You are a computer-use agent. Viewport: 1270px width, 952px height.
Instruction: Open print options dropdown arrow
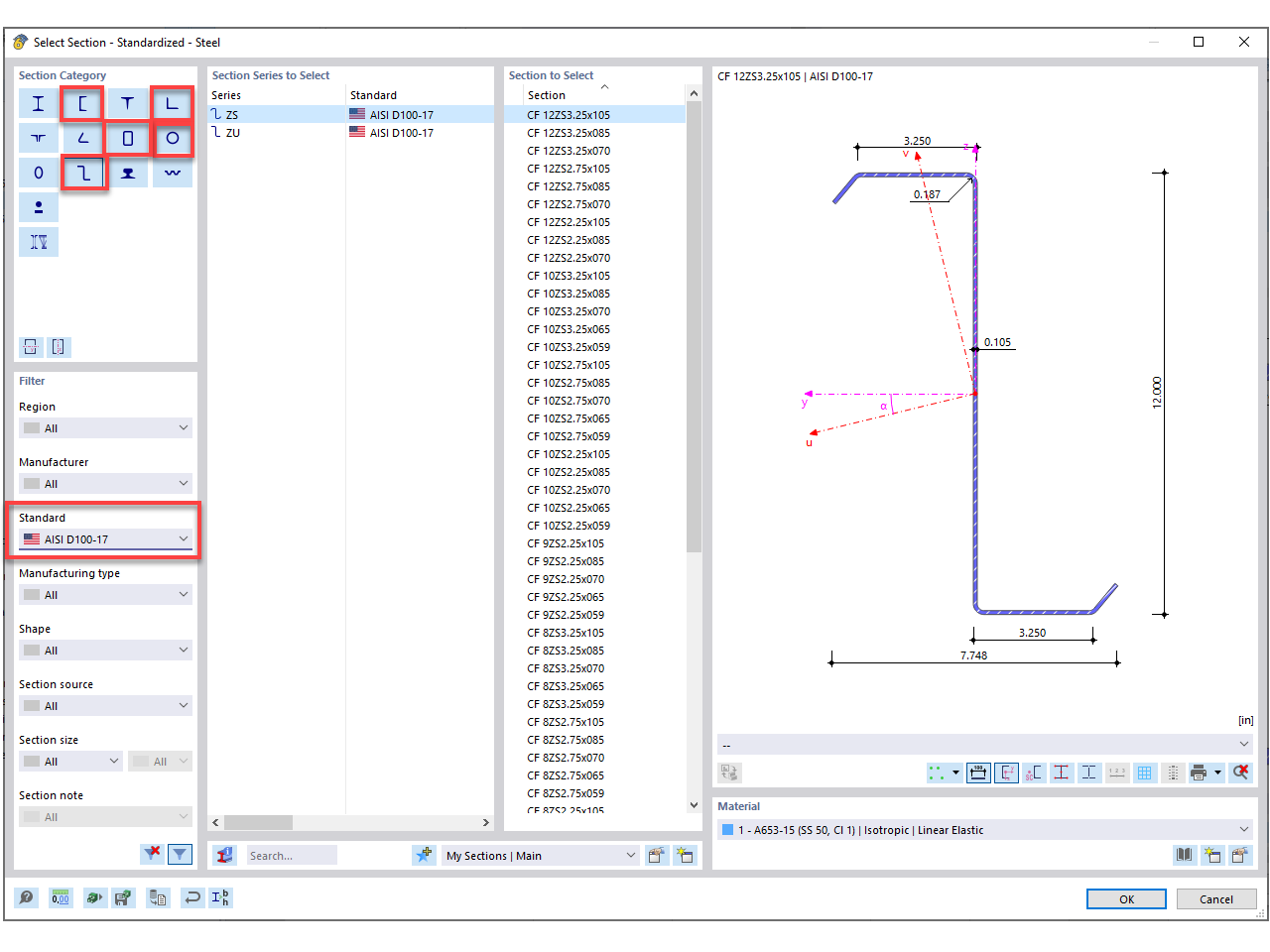[1217, 773]
